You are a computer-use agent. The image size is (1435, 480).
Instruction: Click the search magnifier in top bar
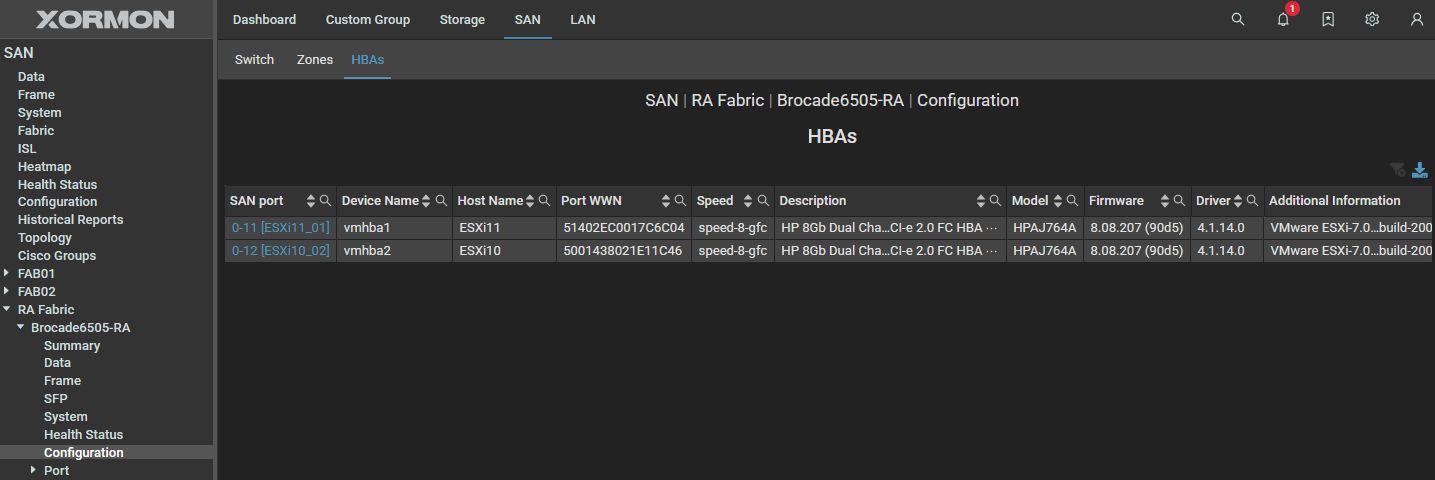(x=1238, y=19)
